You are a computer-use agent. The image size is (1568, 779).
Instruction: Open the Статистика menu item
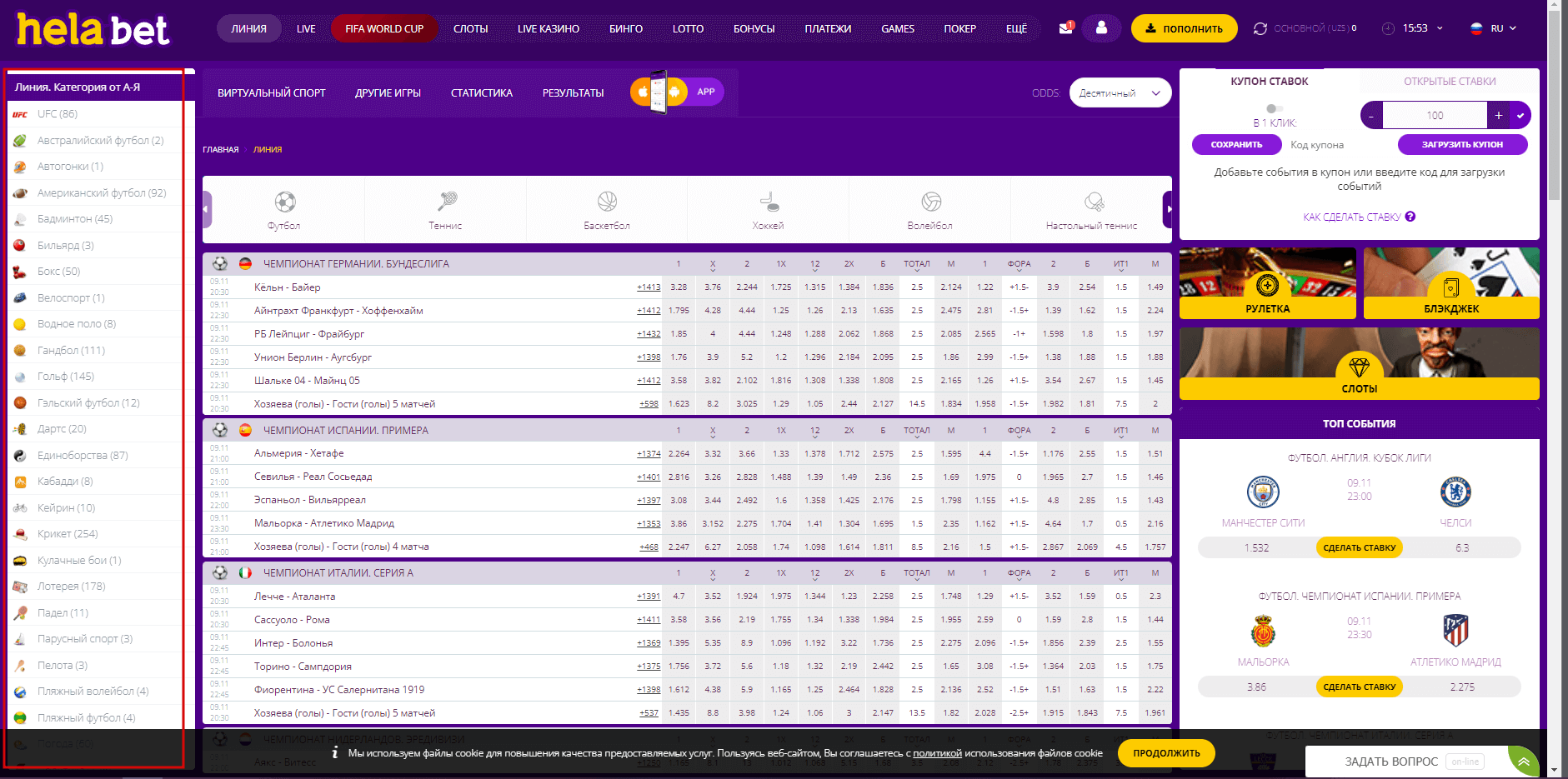click(482, 93)
